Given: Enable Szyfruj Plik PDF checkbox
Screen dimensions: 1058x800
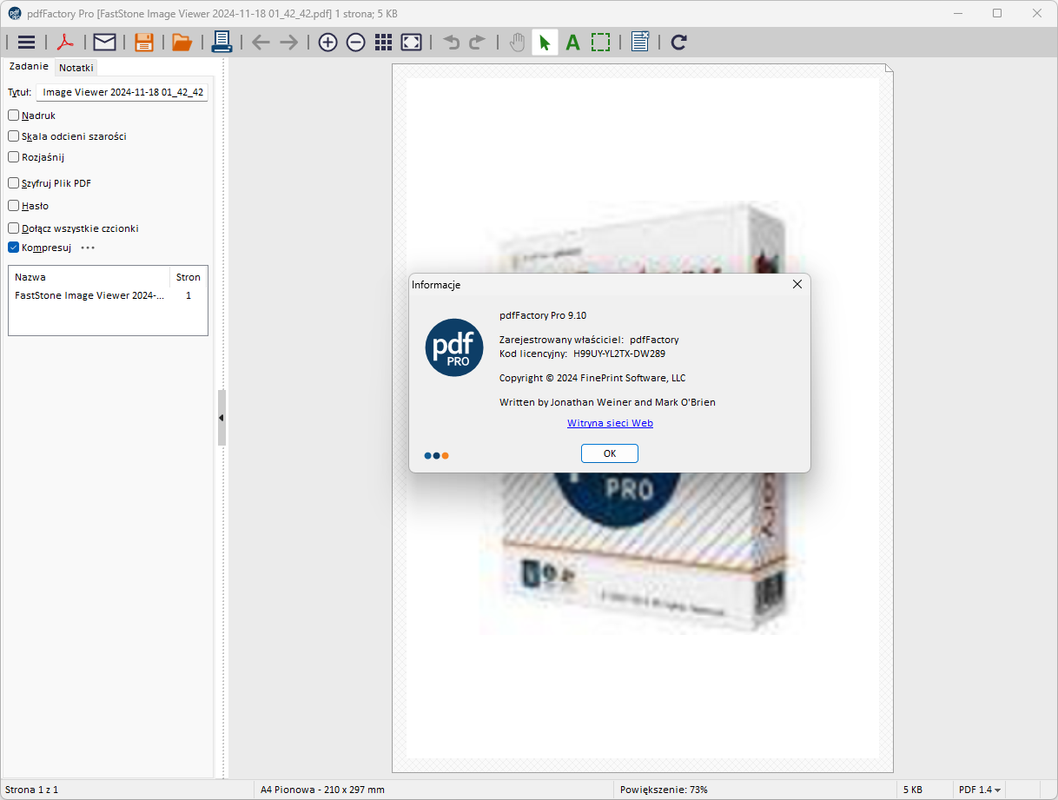Looking at the screenshot, I should pos(13,183).
